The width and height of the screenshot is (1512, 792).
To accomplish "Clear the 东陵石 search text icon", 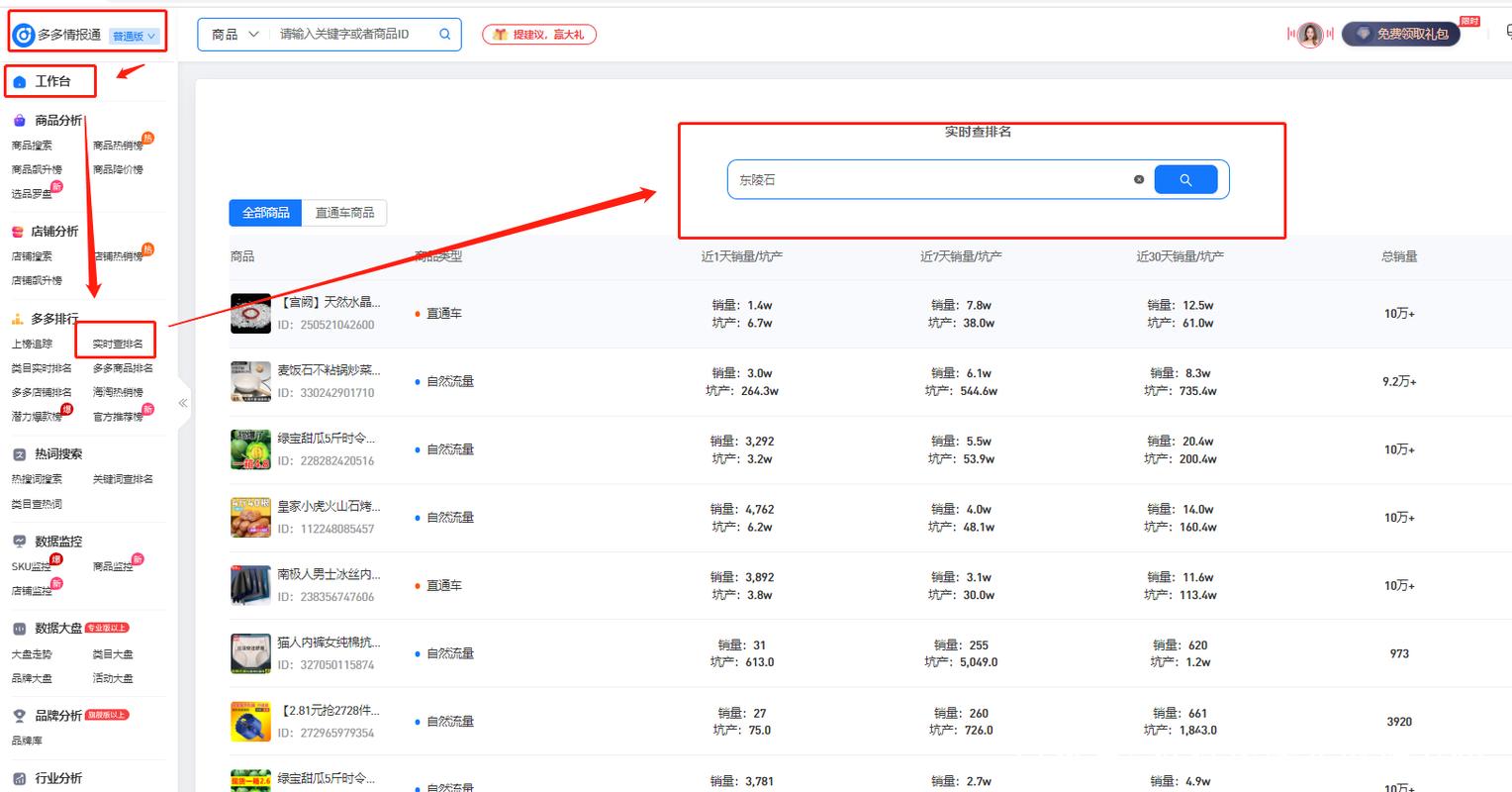I will 1139,180.
